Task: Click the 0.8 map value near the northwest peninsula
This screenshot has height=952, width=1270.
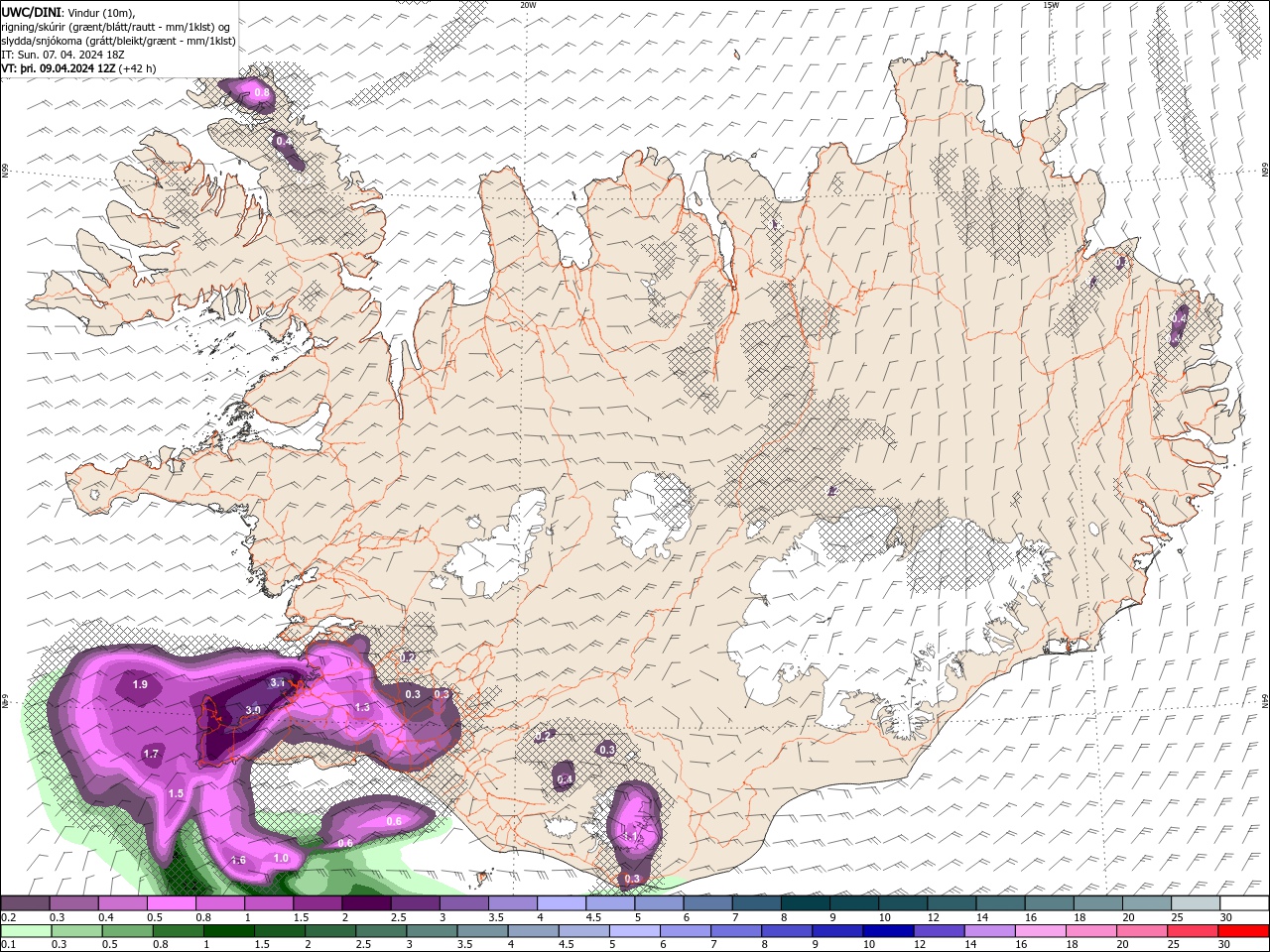Action: [x=262, y=93]
